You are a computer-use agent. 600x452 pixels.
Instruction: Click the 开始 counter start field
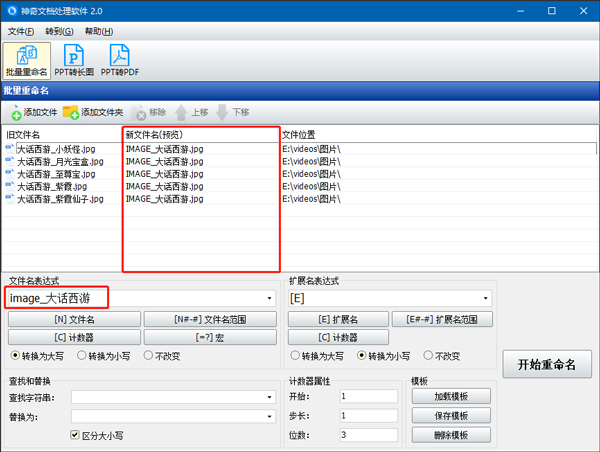click(x=368, y=396)
